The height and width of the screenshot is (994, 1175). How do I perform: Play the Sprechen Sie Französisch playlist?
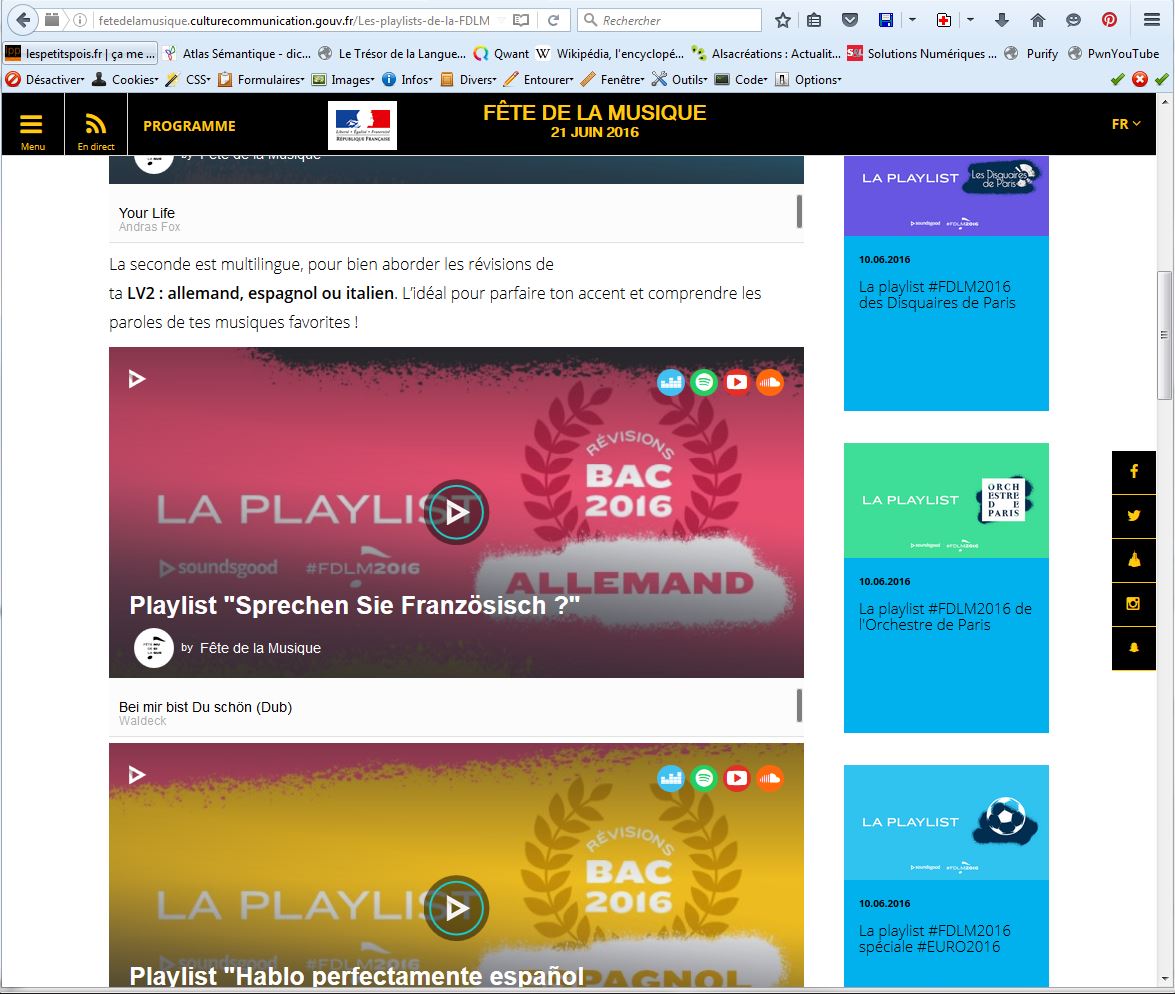point(456,512)
